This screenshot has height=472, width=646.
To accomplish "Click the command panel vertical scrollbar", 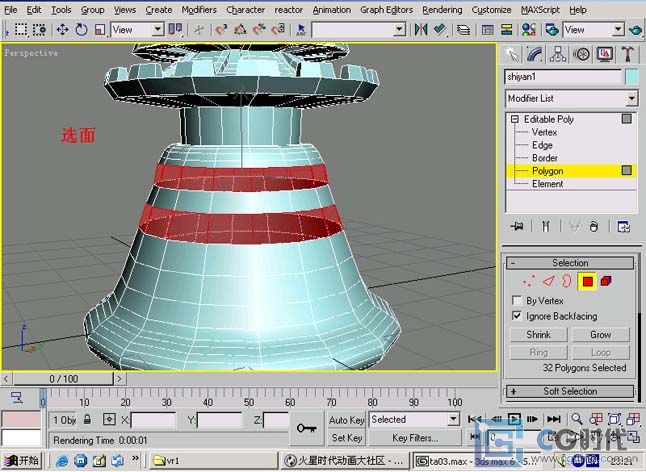I will click(x=639, y=358).
